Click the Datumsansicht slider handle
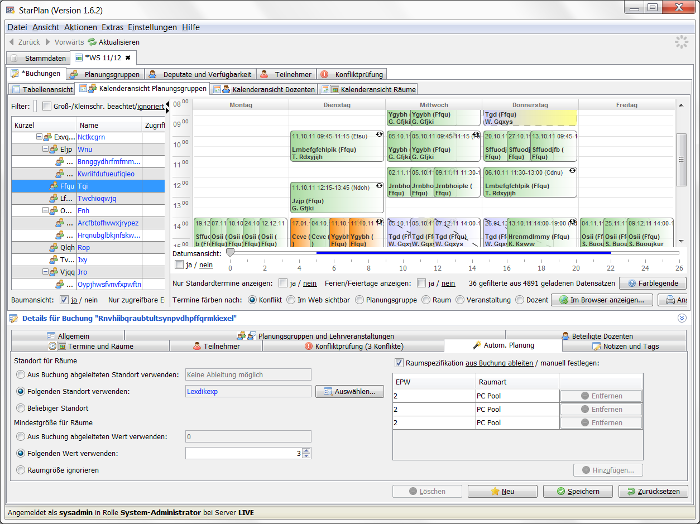The image size is (700, 524). [x=230, y=253]
